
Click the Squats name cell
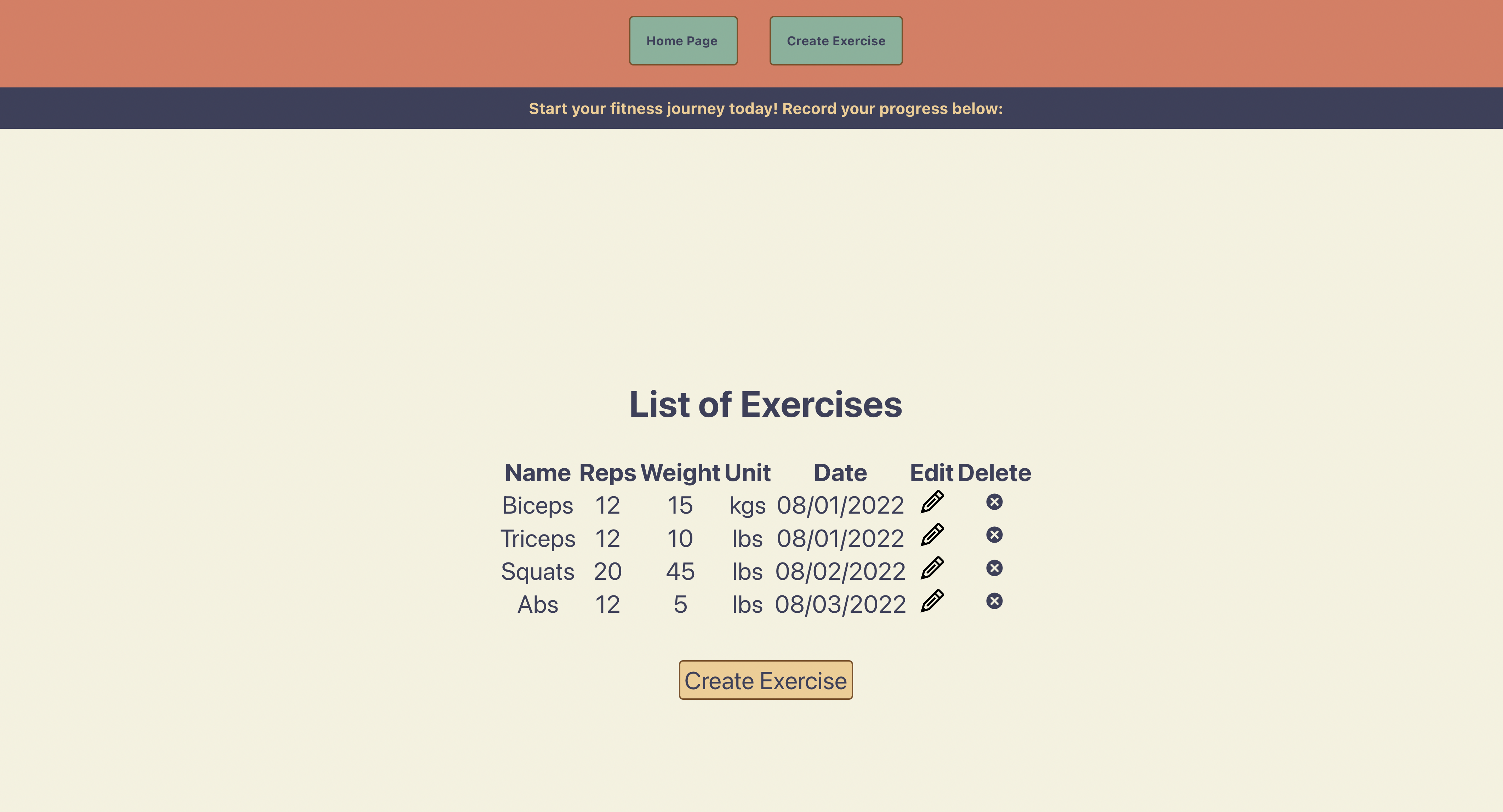(537, 572)
